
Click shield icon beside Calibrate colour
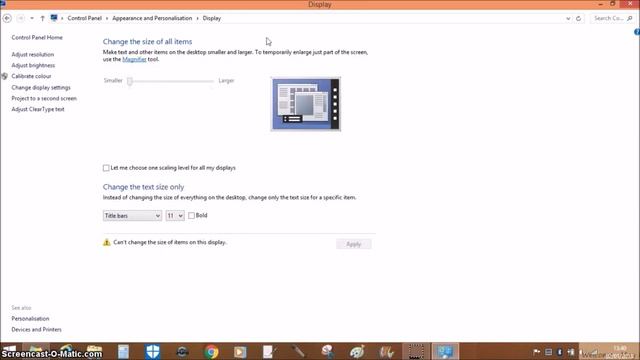pos(4,76)
